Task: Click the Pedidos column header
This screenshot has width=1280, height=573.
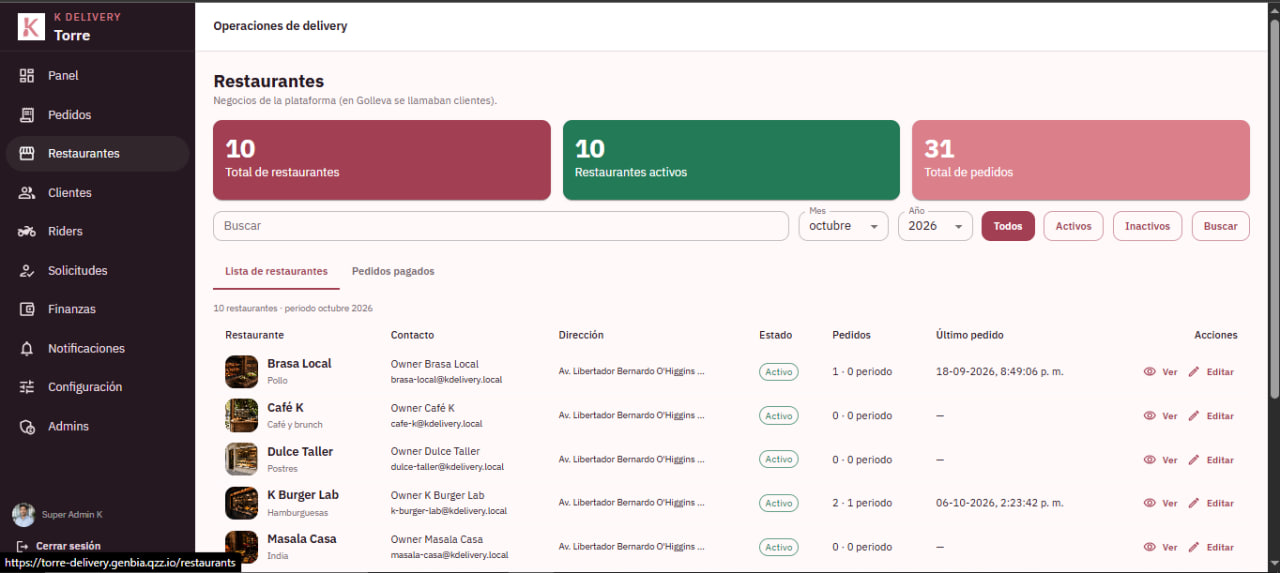Action: tap(851, 335)
